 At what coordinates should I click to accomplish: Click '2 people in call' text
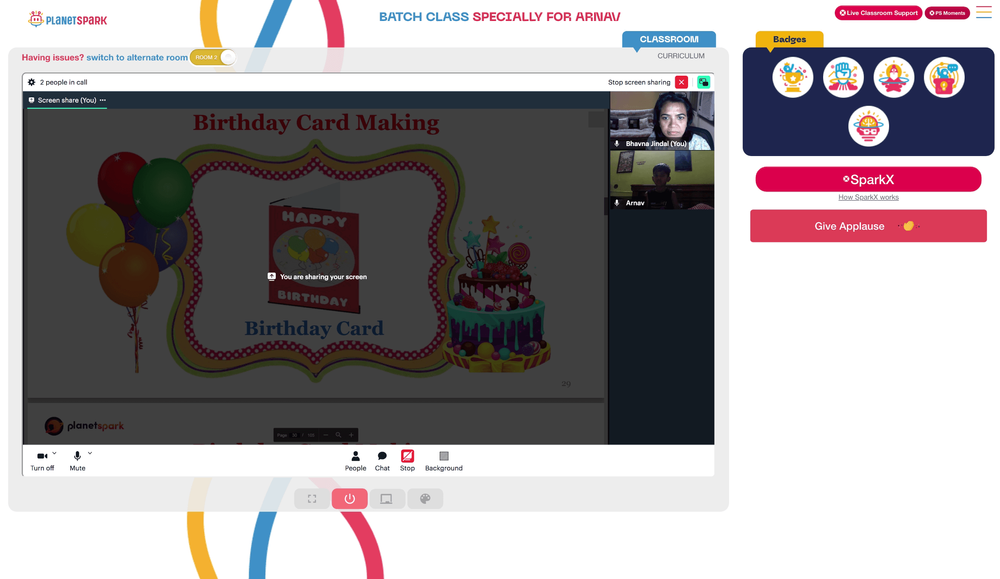click(x=63, y=82)
